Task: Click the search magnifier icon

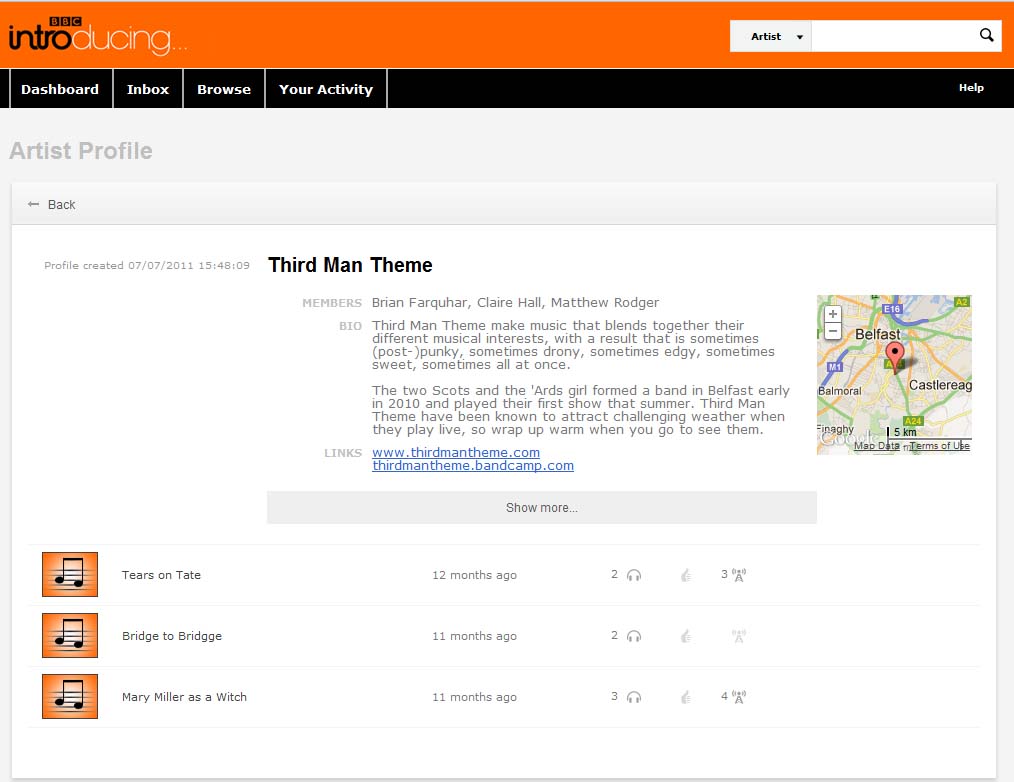Action: pos(986,36)
